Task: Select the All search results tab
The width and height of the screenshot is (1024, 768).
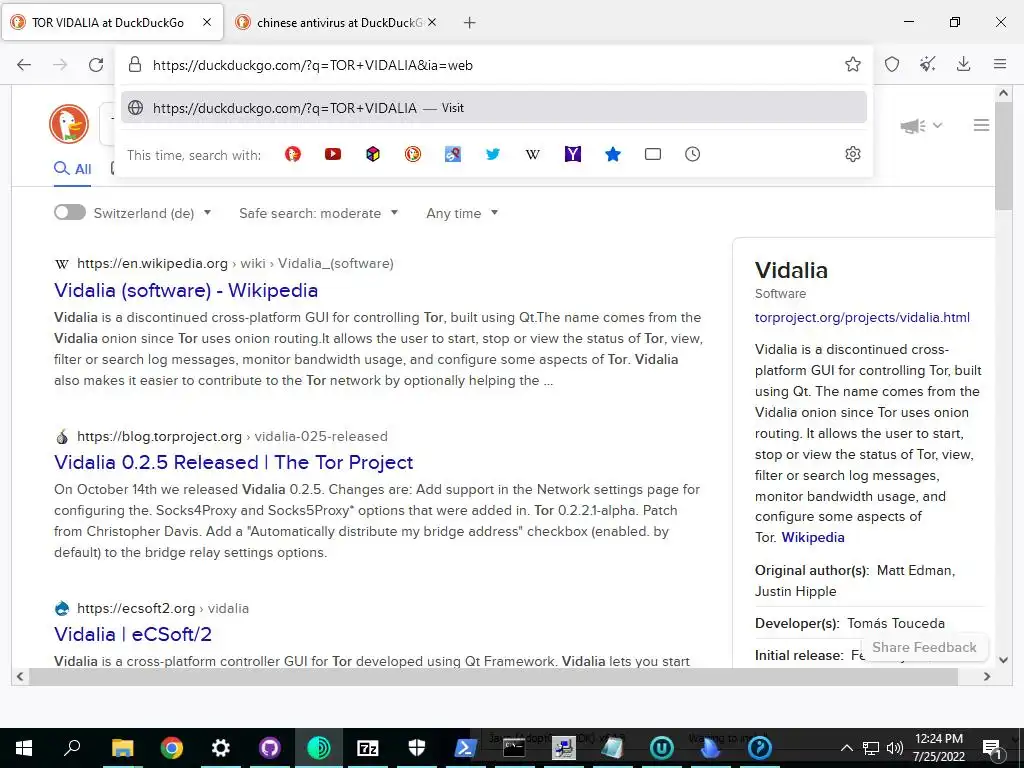Action: coord(72,169)
